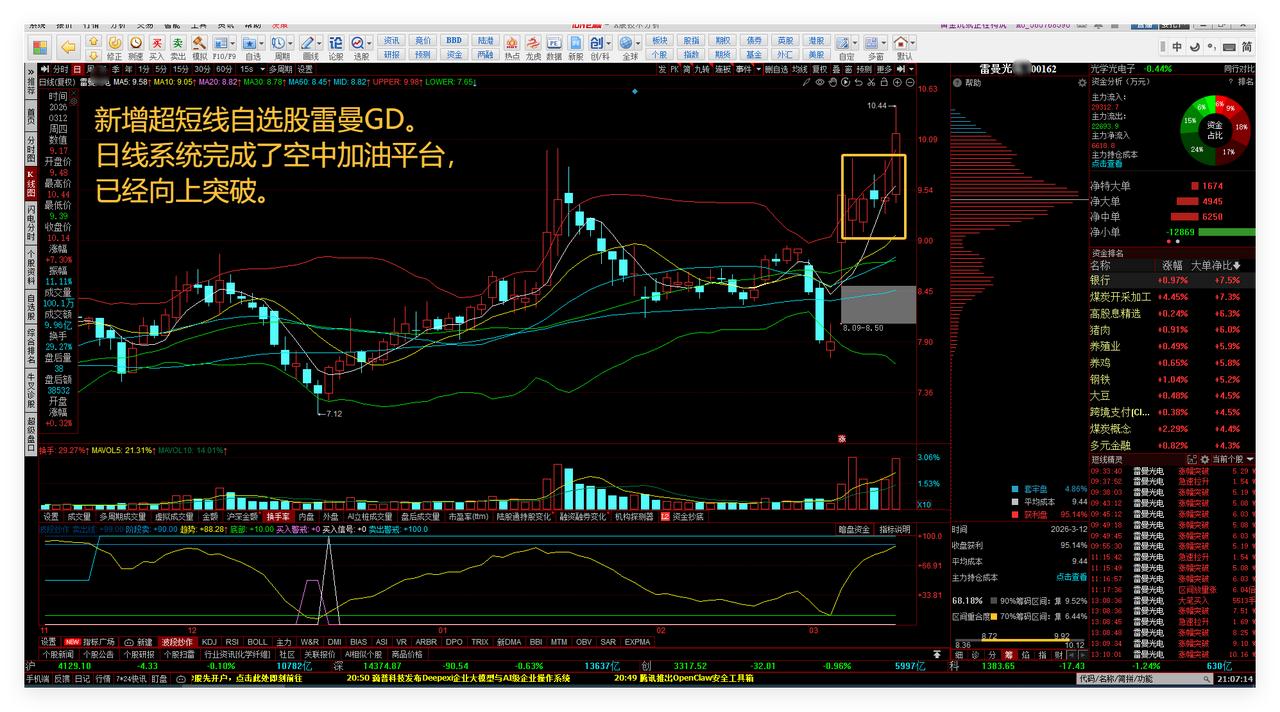The height and width of the screenshot is (712, 1280).
Task: Switch the chart to 30分 period
Action: pyautogui.click(x=202, y=70)
